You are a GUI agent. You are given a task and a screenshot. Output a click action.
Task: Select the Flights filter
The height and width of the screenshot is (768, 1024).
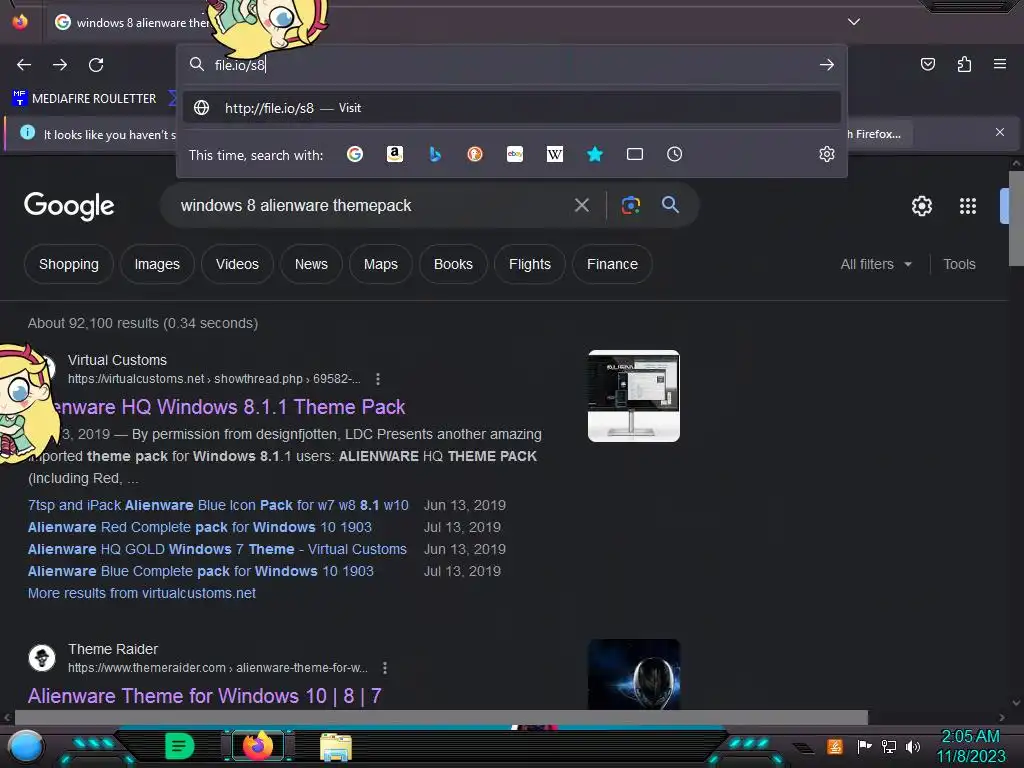[530, 264]
